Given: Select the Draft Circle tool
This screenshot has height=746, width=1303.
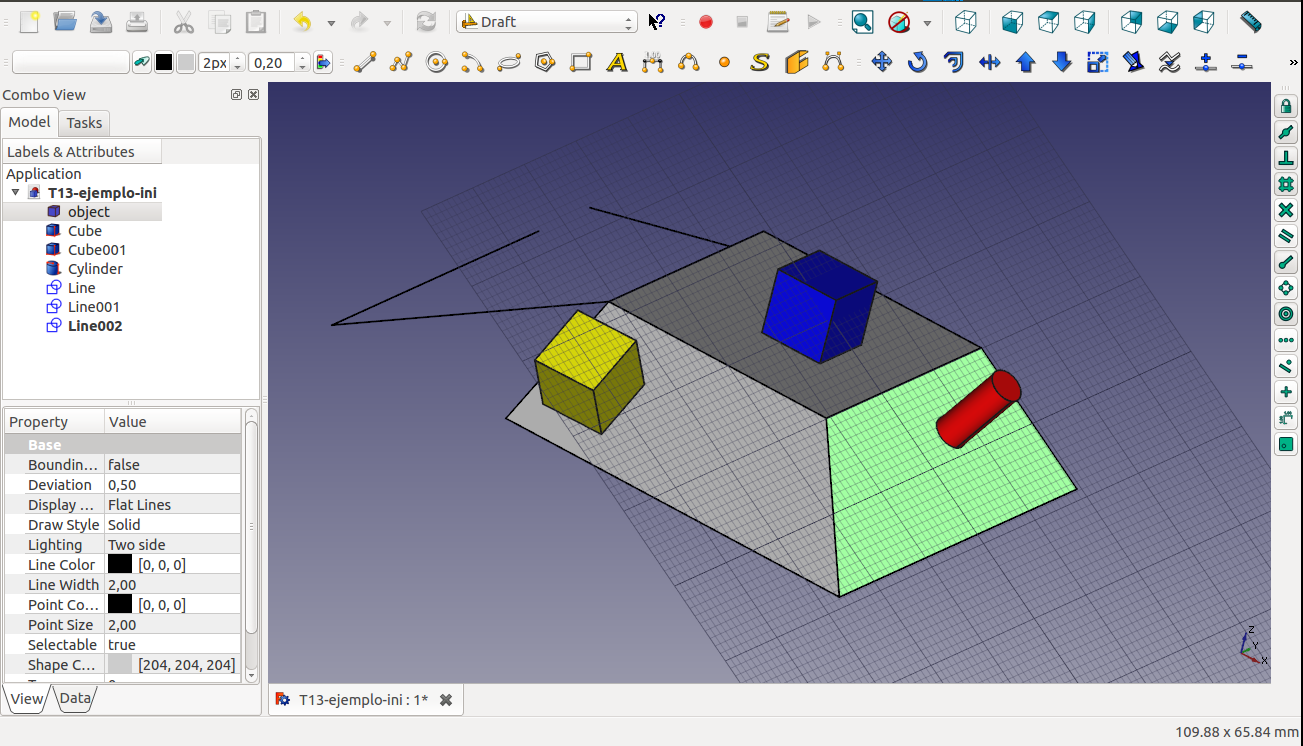Looking at the screenshot, I should pos(437,63).
